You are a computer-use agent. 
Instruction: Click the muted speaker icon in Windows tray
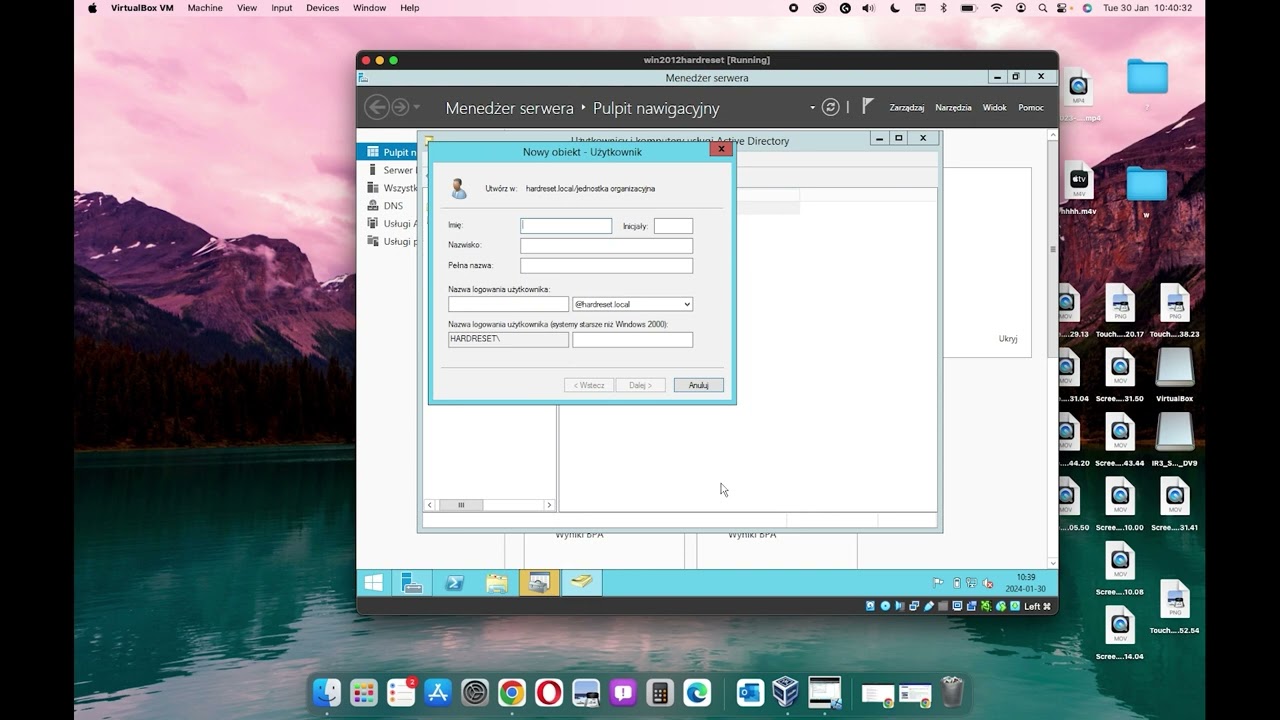987,583
